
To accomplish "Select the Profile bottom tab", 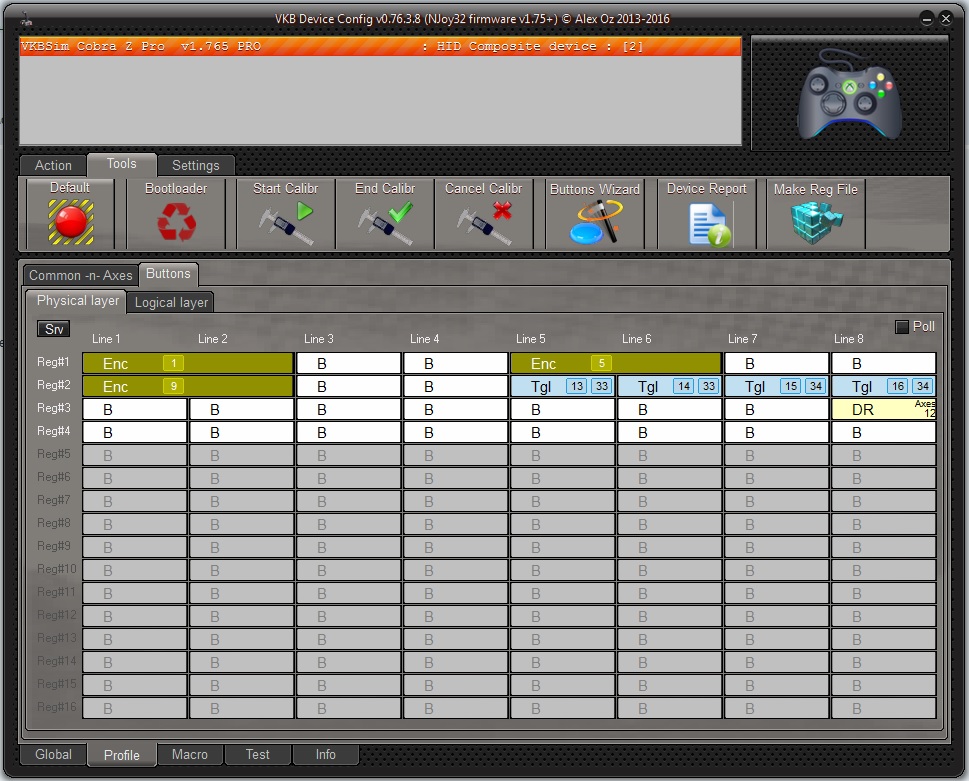I will [x=121, y=755].
